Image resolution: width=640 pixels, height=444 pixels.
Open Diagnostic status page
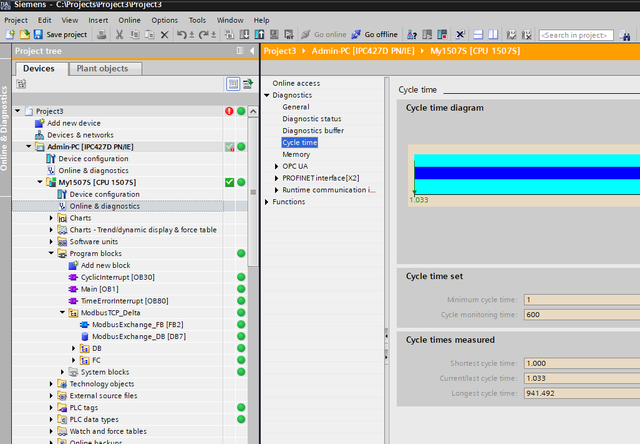click(x=311, y=119)
